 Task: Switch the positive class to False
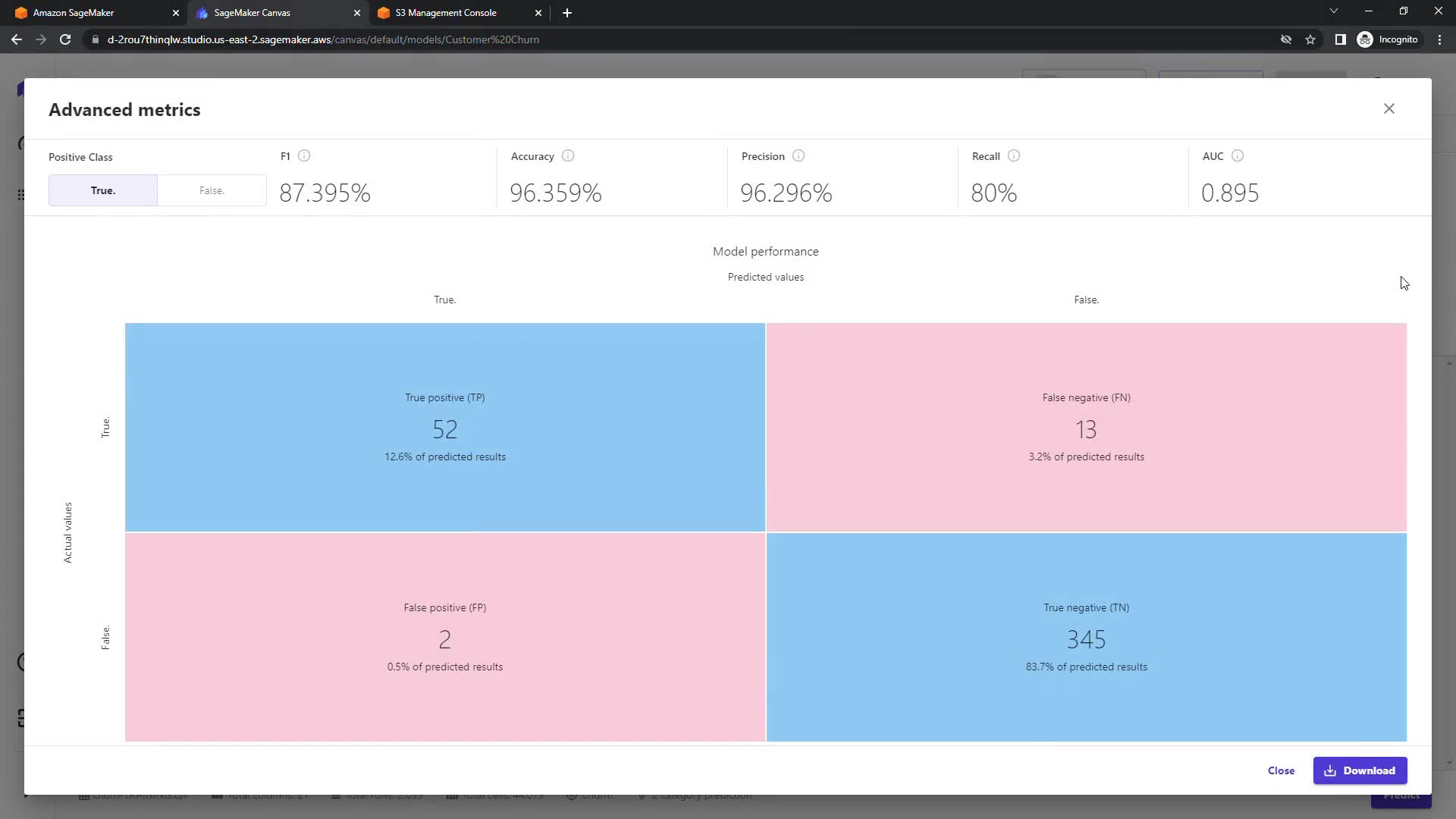[x=212, y=190]
